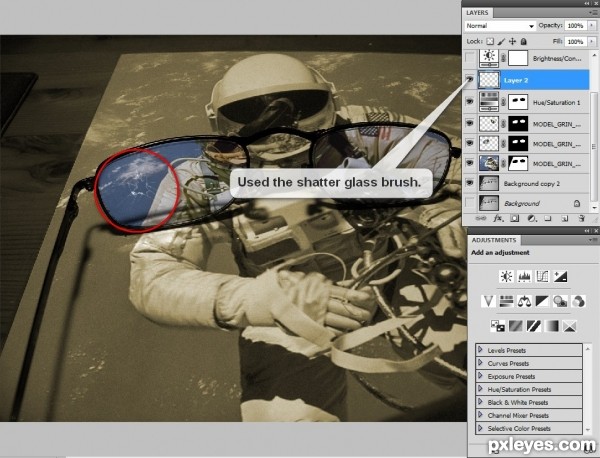
Task: Click the Fill 100% field
Action: [576, 41]
